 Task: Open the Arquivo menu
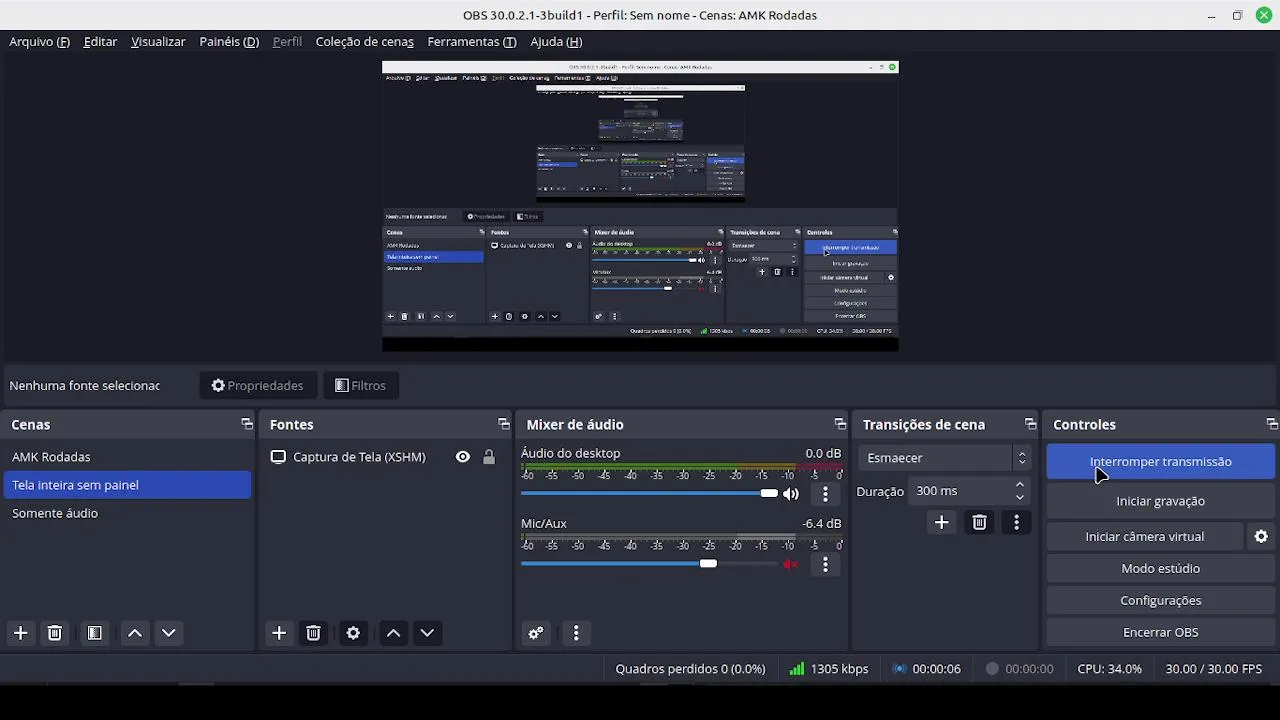pyautogui.click(x=39, y=42)
